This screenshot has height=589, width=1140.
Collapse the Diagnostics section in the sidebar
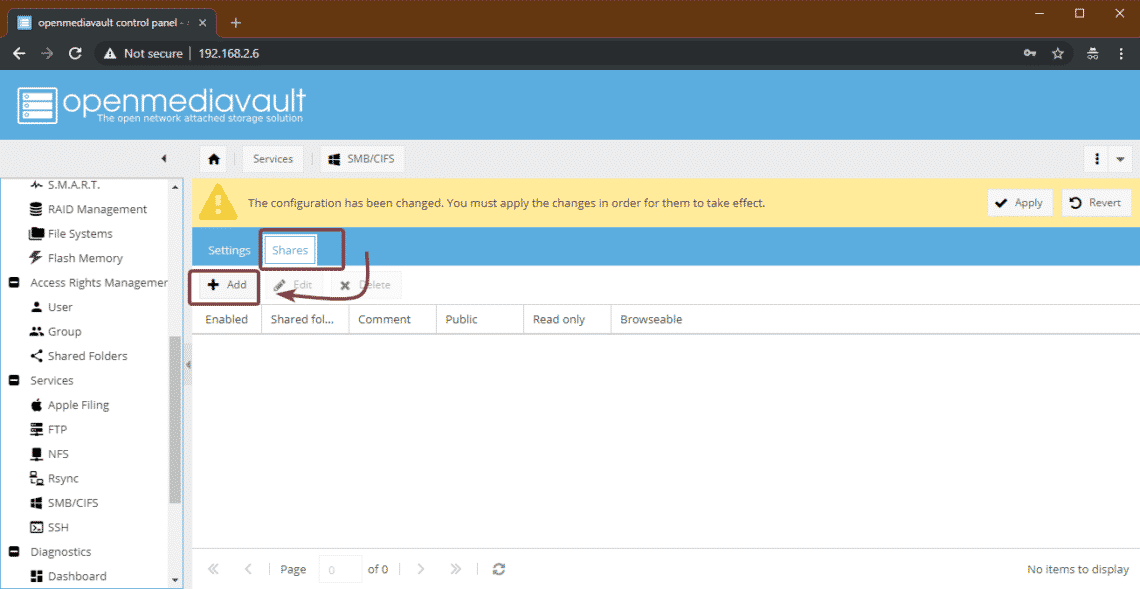click(14, 552)
